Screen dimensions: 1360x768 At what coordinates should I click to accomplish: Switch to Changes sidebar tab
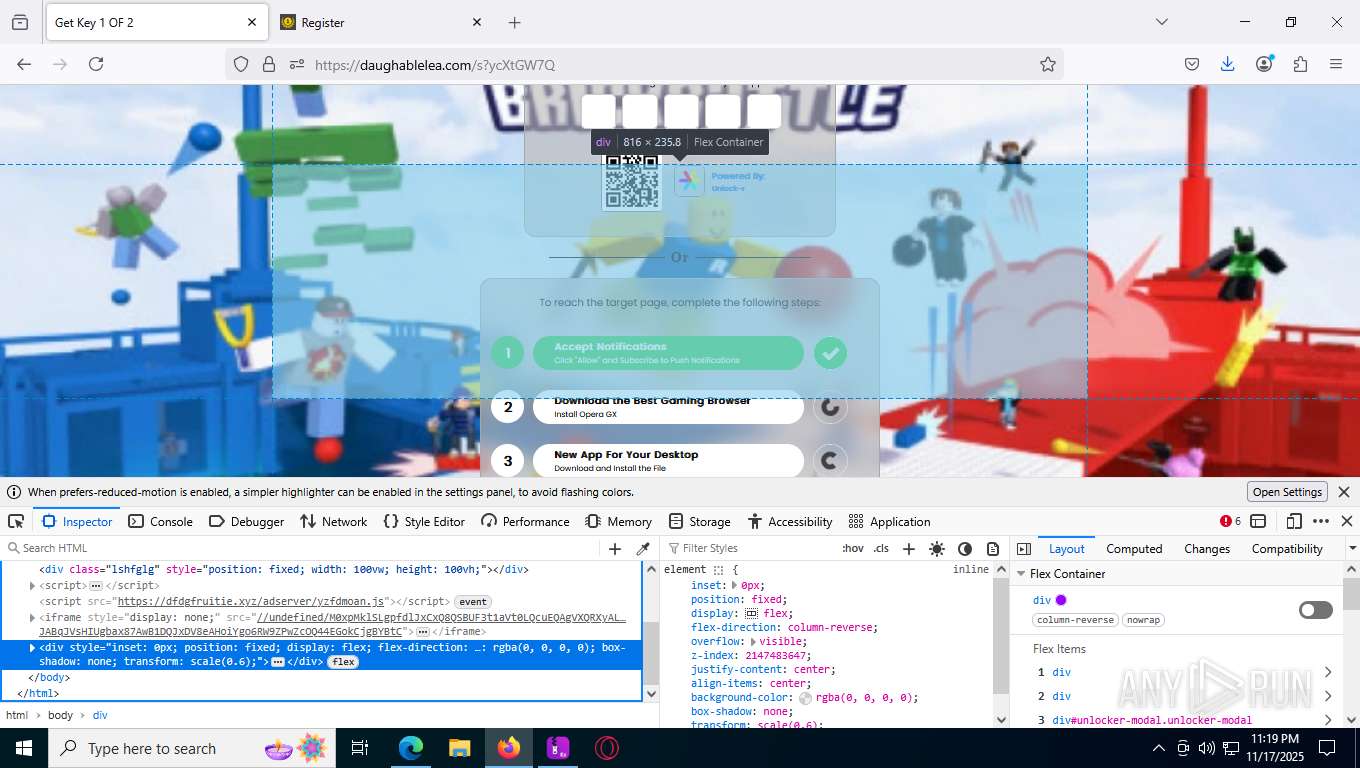tap(1207, 548)
